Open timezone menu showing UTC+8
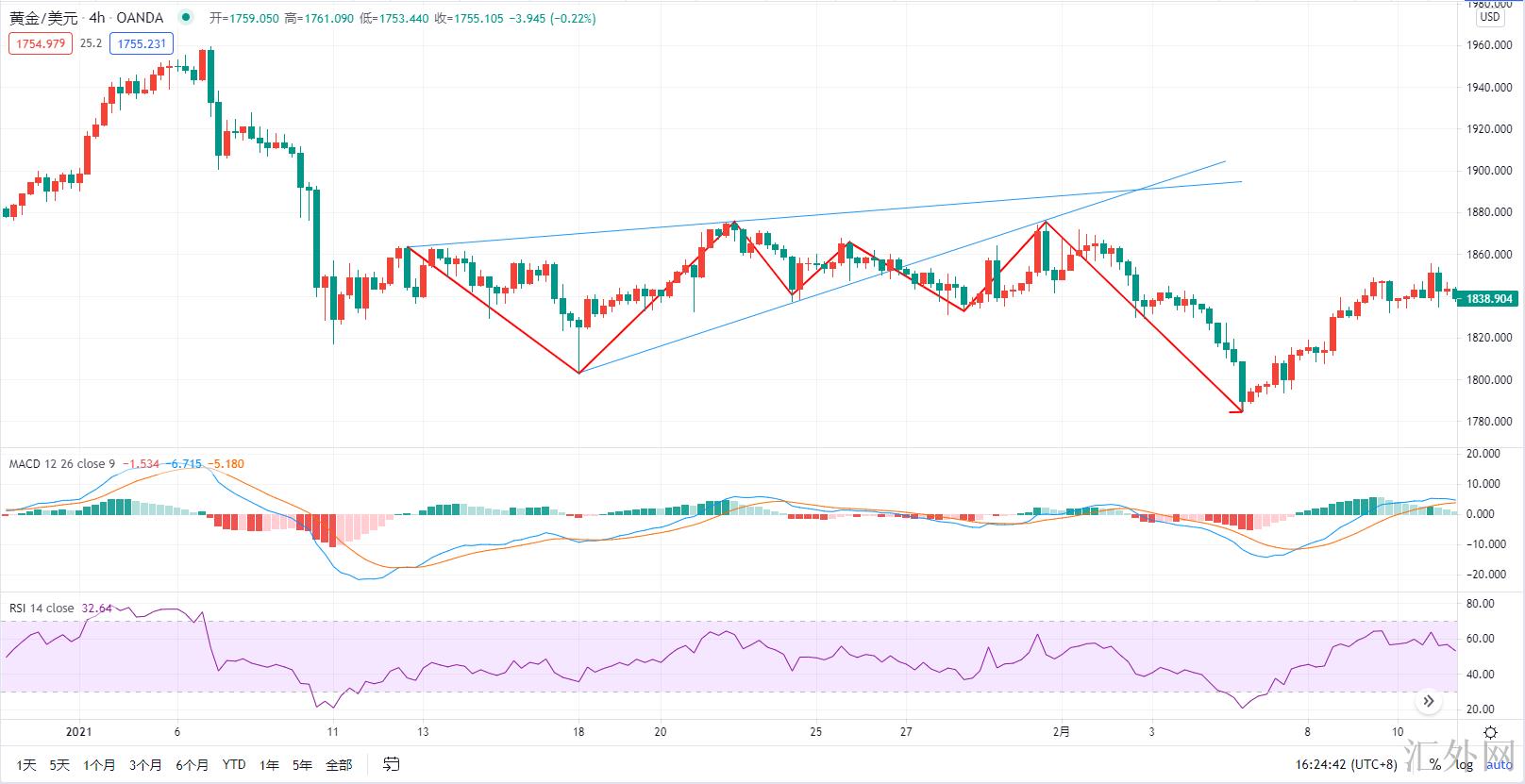The width and height of the screenshot is (1525, 784). pyautogui.click(x=1346, y=764)
